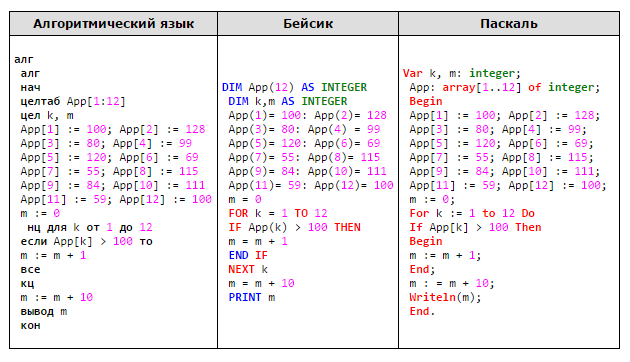Click "m := 0;" in the Pascal column
Screen dimensions: 630x362
tap(432, 199)
